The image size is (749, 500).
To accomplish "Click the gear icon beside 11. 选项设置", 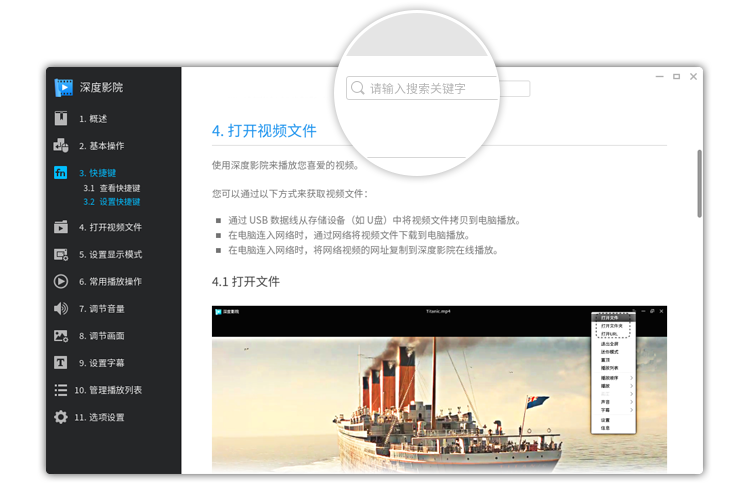I will (61, 417).
